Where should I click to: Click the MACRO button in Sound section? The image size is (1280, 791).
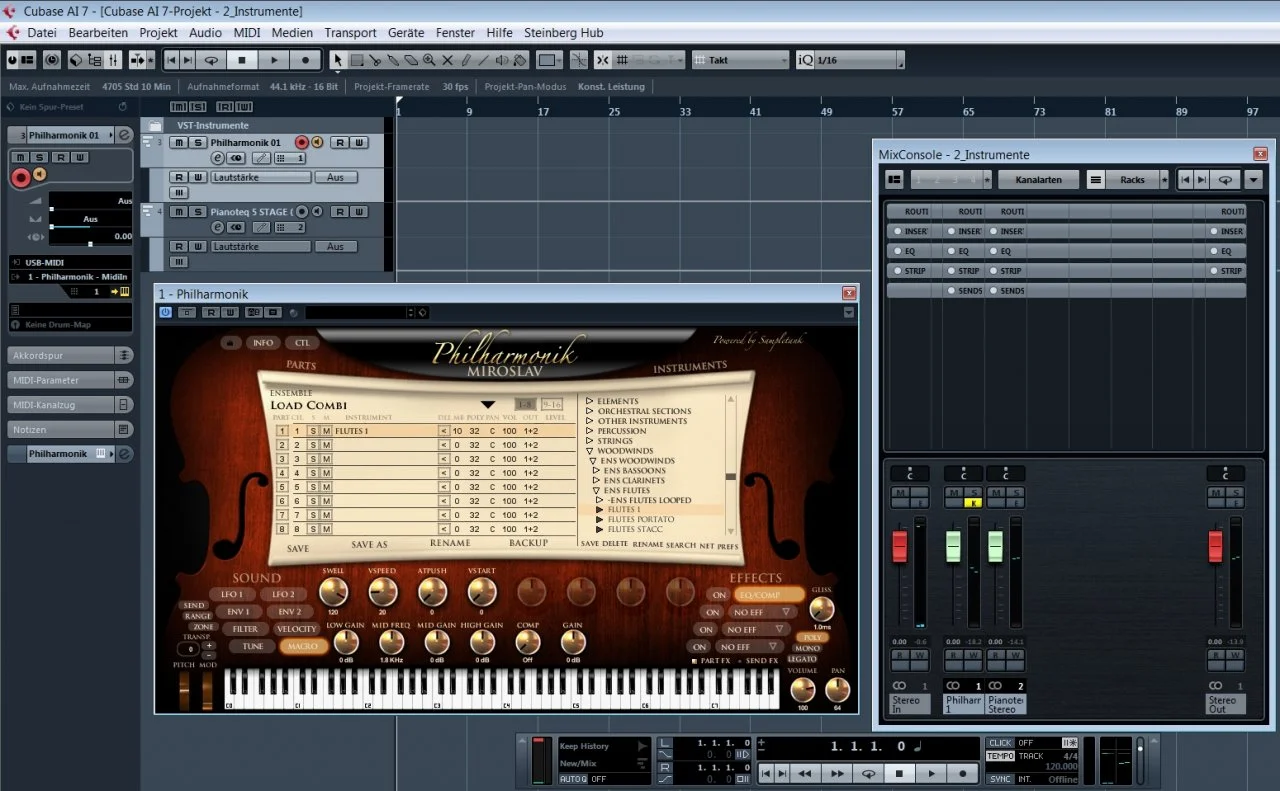click(x=302, y=646)
